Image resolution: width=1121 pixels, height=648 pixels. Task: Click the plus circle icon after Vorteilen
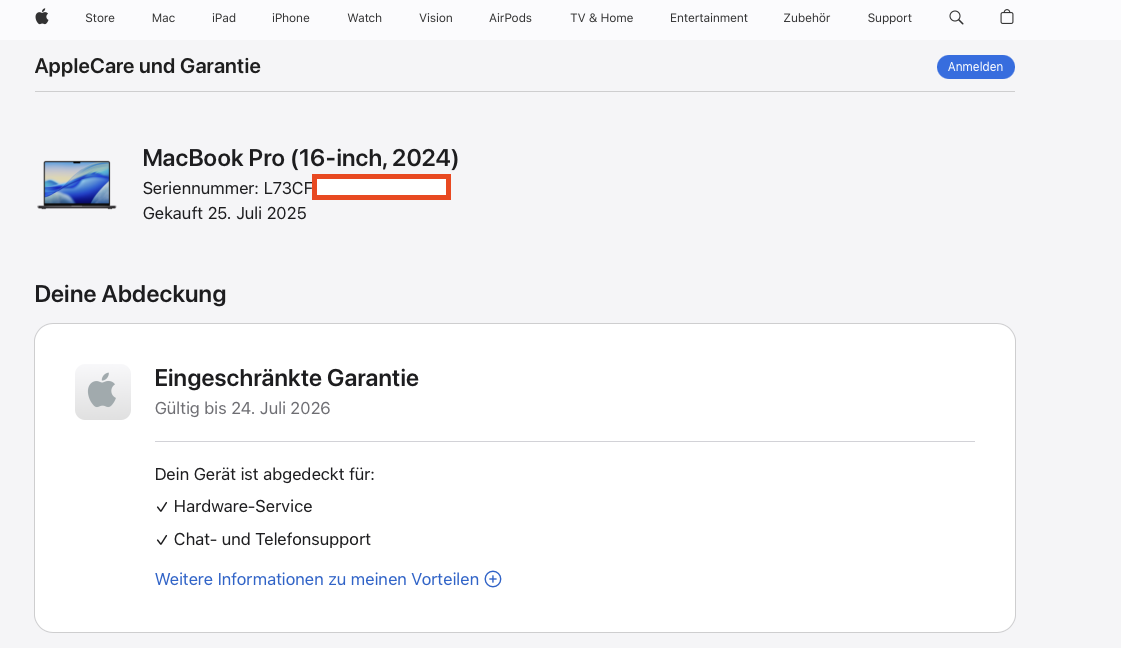(x=493, y=579)
